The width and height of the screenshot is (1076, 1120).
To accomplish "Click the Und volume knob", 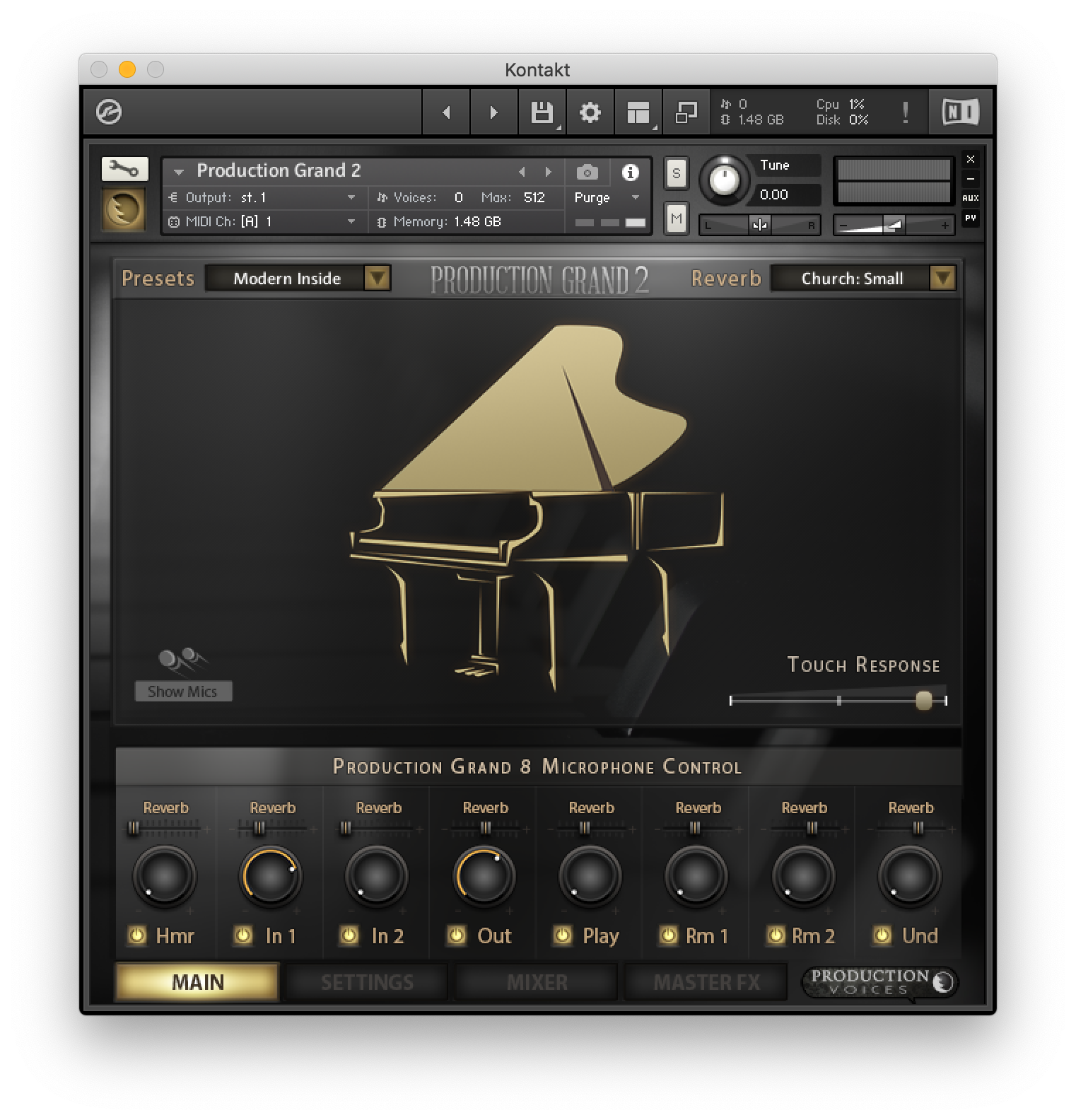I will (910, 877).
